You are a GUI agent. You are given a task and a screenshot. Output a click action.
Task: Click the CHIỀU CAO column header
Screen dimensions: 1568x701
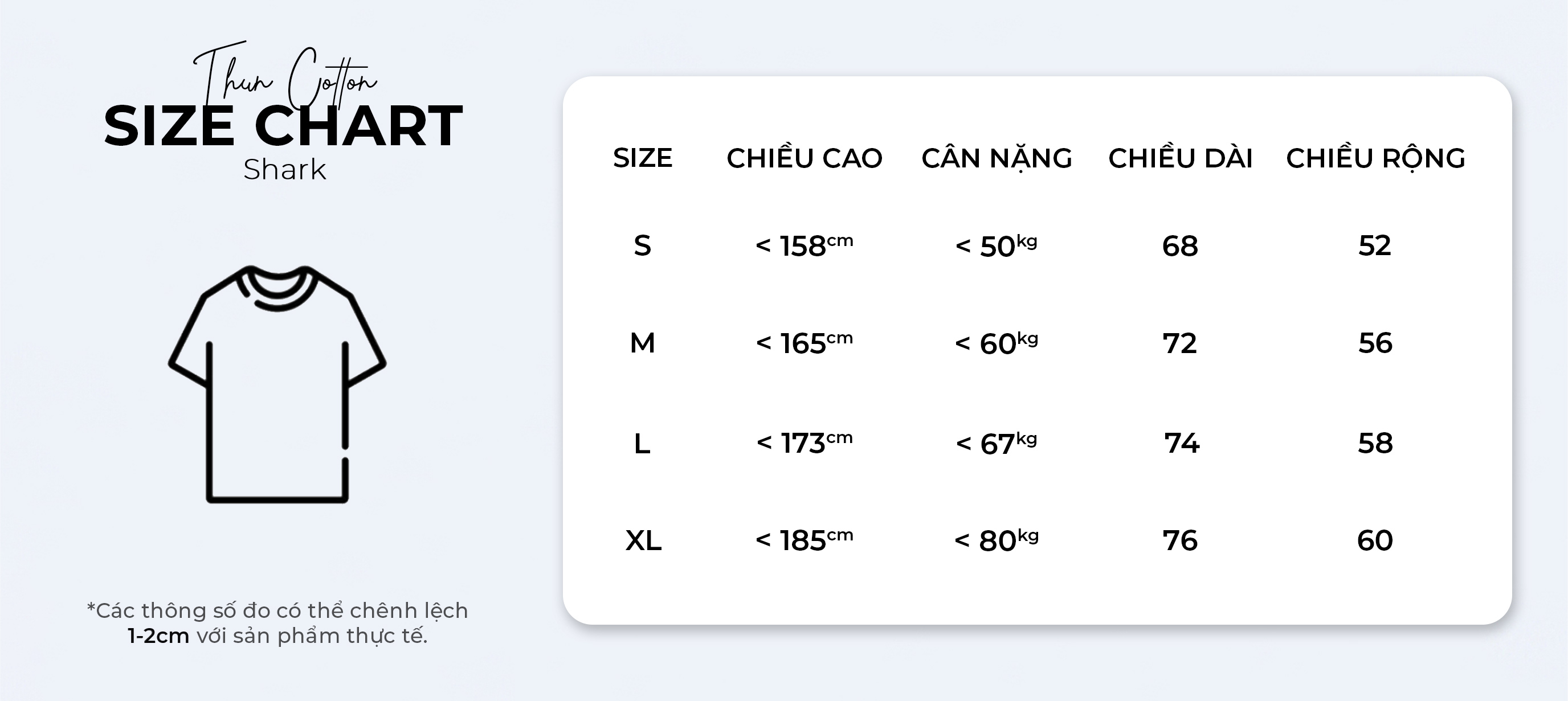804,158
